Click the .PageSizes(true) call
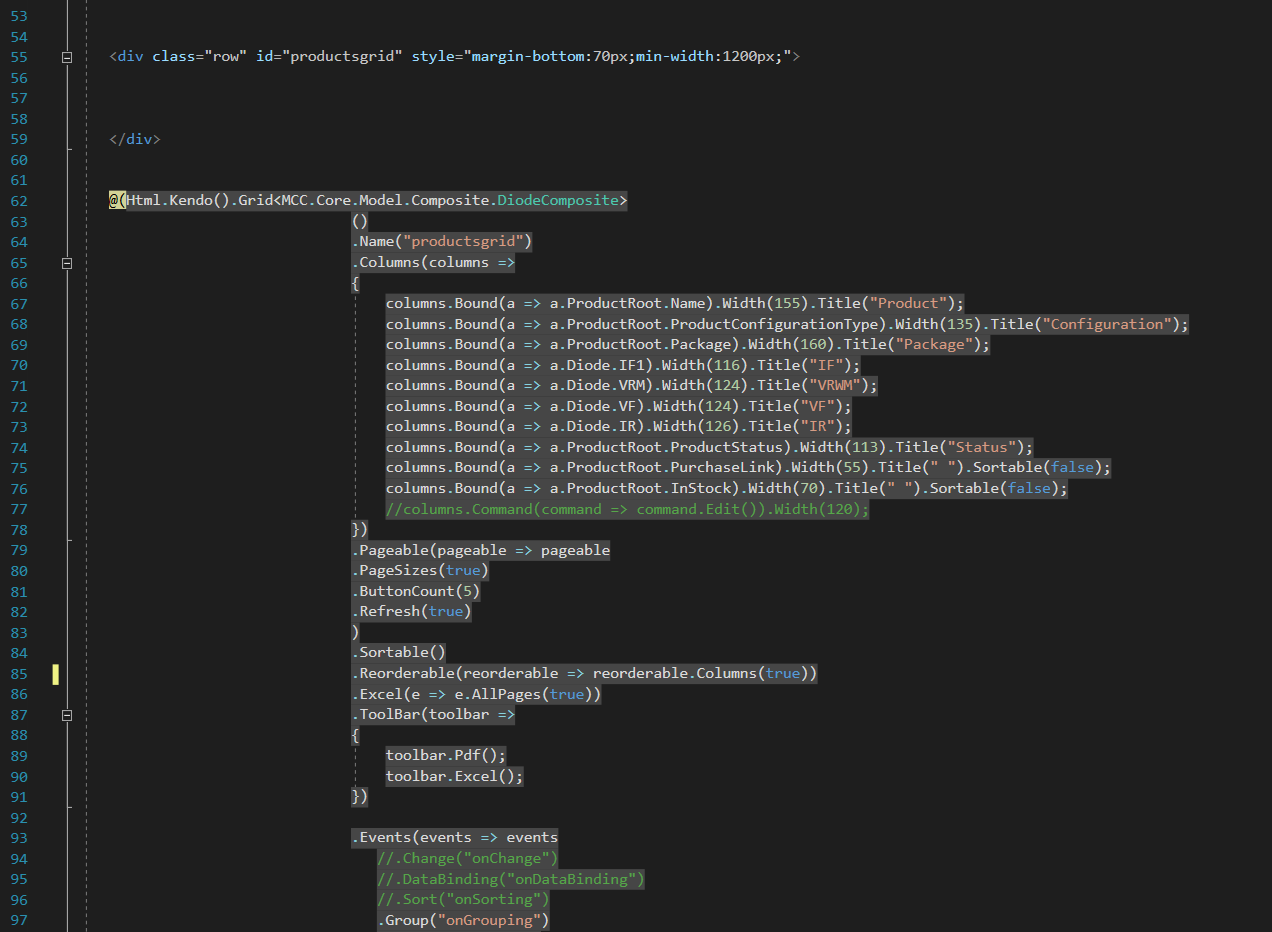The image size is (1272, 932). pos(420,570)
